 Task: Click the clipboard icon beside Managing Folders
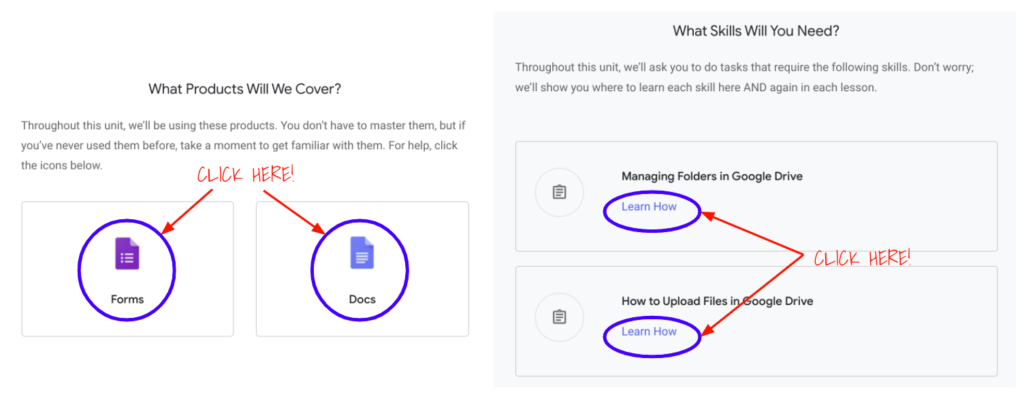tap(560, 192)
